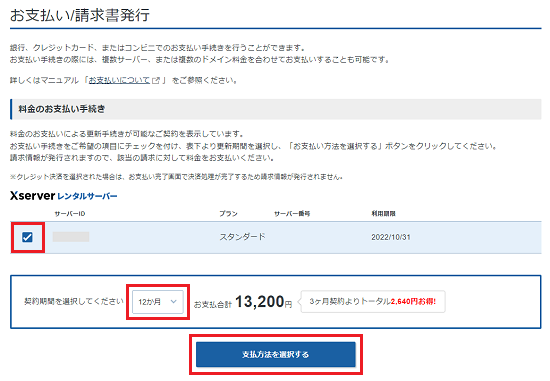Click 契約期間を選択してください label
The width and height of the screenshot is (550, 381).
(74, 301)
